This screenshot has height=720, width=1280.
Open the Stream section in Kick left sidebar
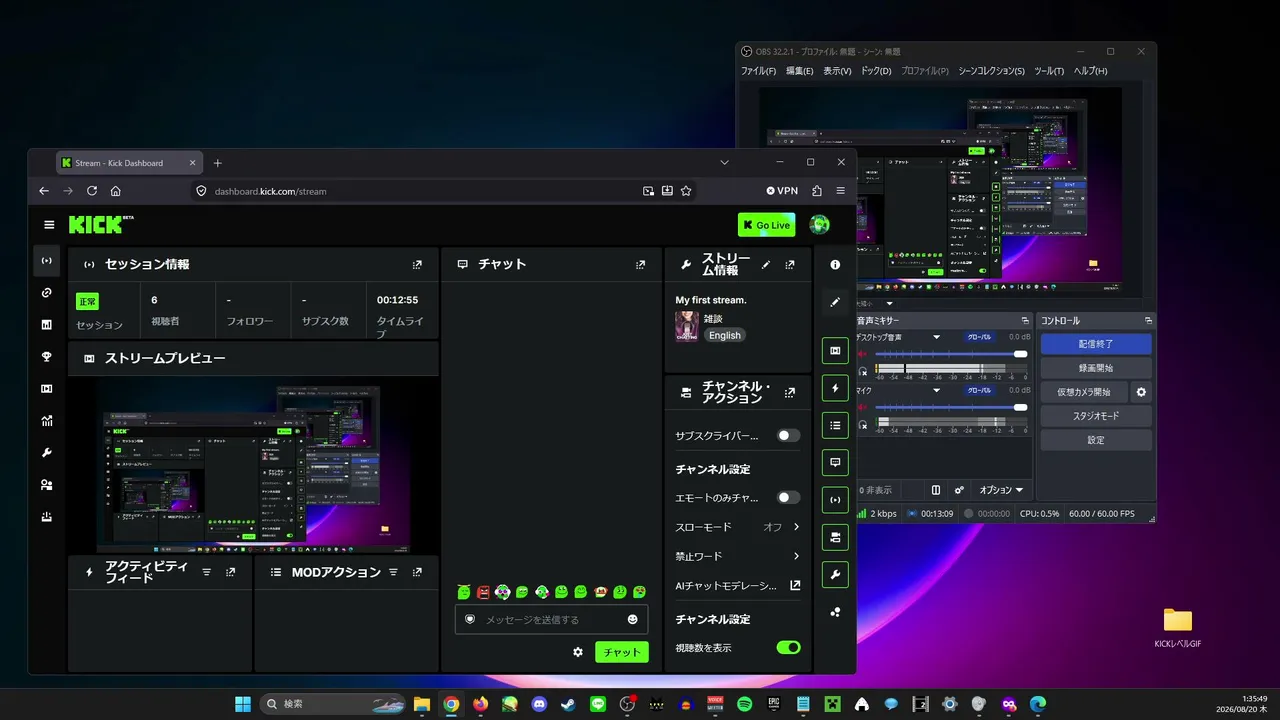(x=46, y=261)
